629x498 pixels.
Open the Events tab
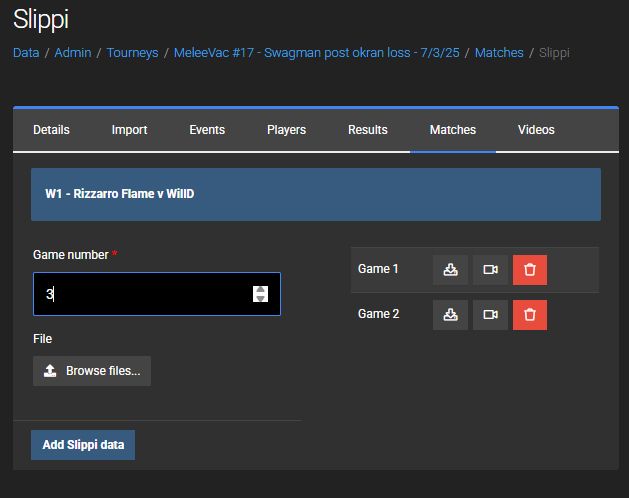click(207, 130)
